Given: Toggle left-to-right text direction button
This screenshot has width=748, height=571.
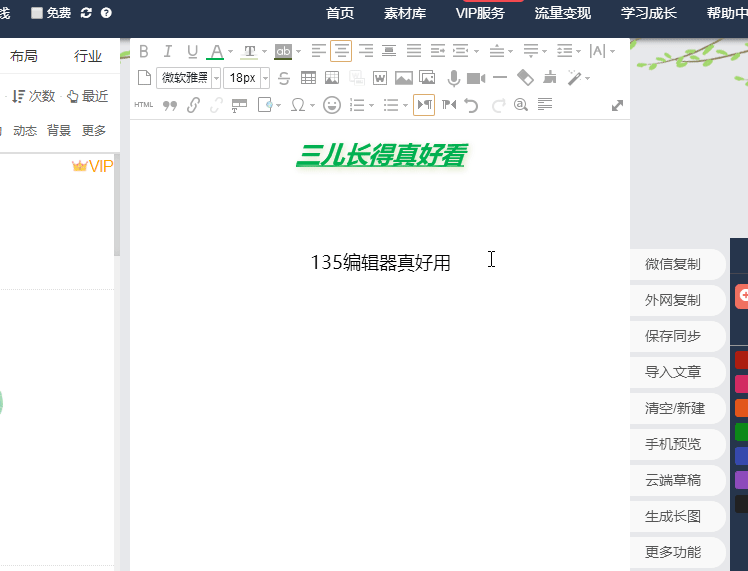Looking at the screenshot, I should pyautogui.click(x=424, y=104).
